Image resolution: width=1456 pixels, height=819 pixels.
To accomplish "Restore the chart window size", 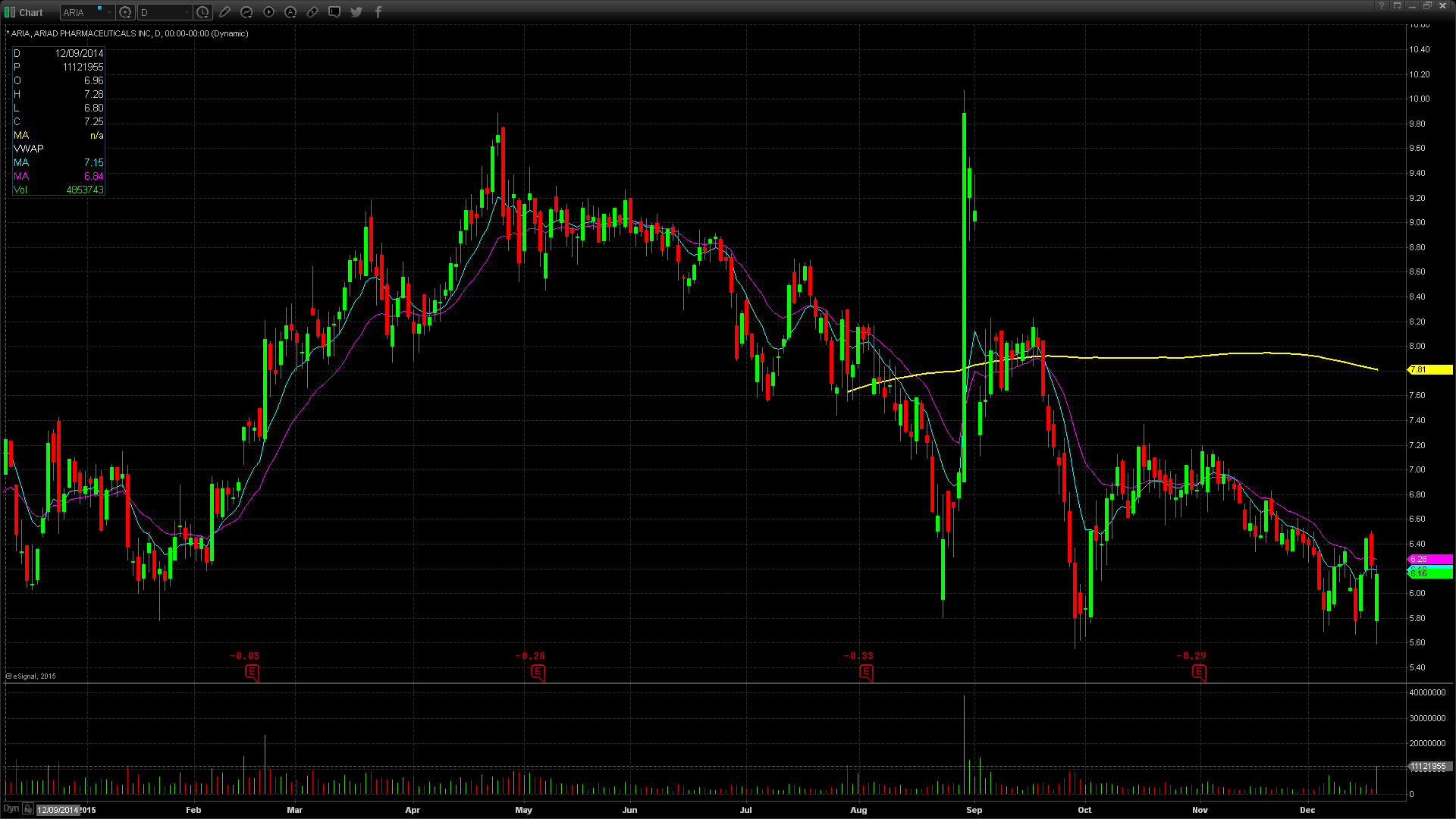I will [x=1427, y=6].
